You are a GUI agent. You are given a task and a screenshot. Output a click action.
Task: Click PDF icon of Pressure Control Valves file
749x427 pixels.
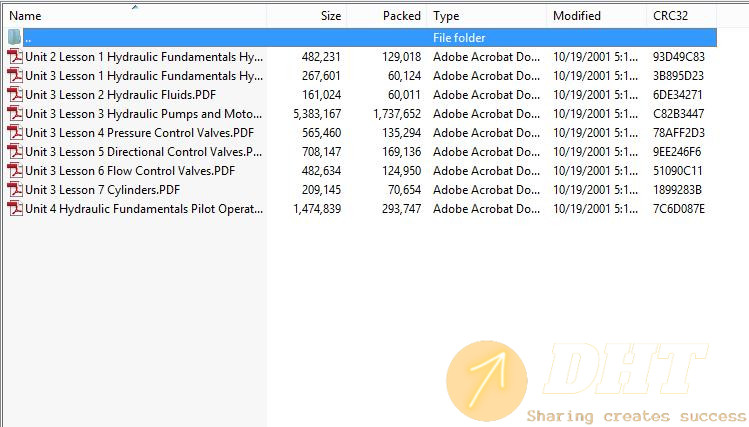click(x=15, y=133)
